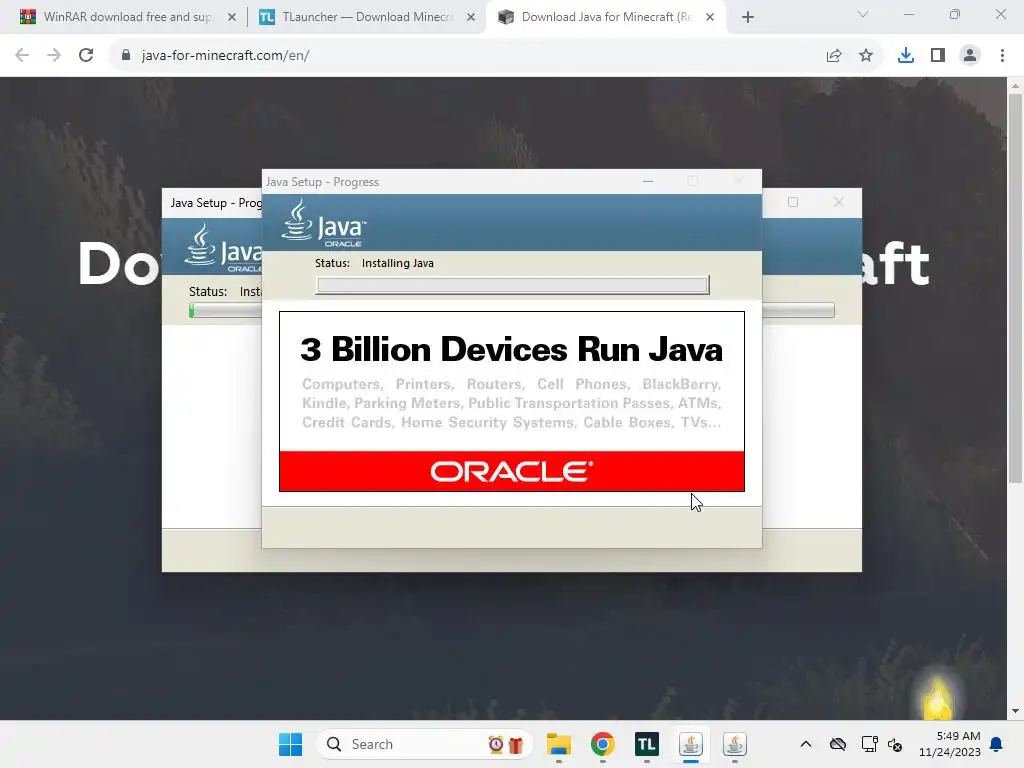Open TLauncher from the taskbar
This screenshot has width=1024, height=768.
click(x=647, y=744)
